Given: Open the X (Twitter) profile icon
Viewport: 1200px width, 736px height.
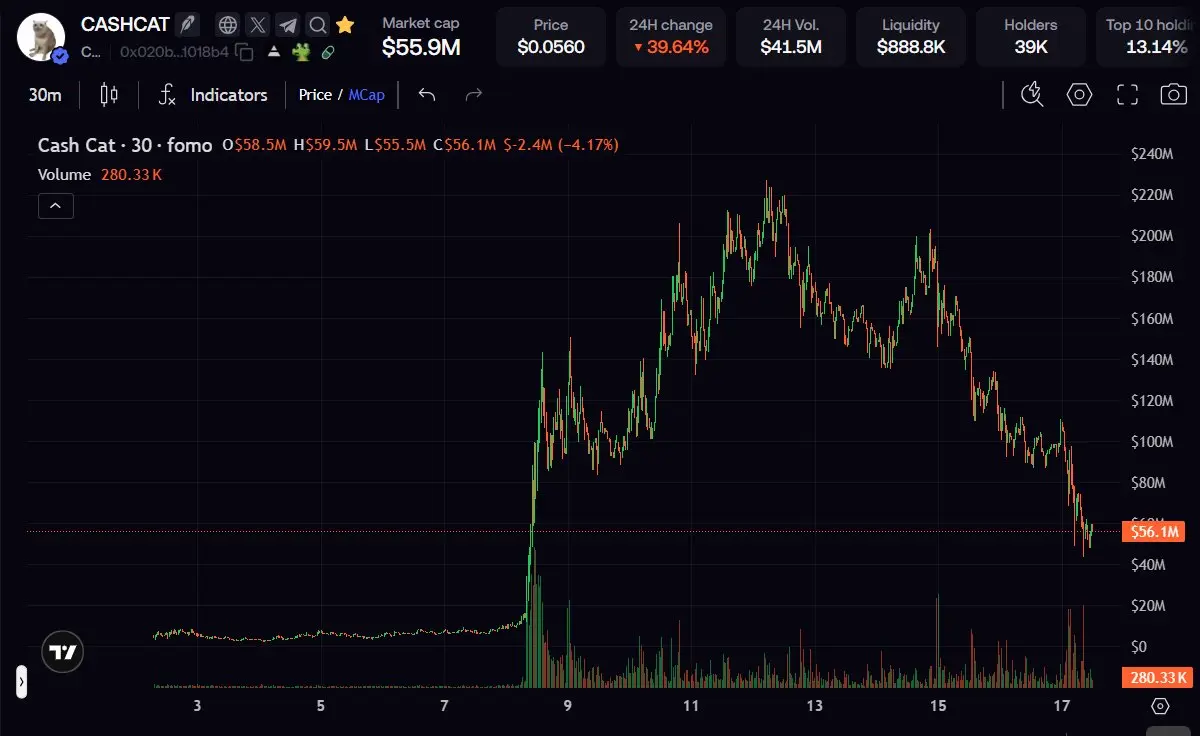Looking at the screenshot, I should pos(258,25).
